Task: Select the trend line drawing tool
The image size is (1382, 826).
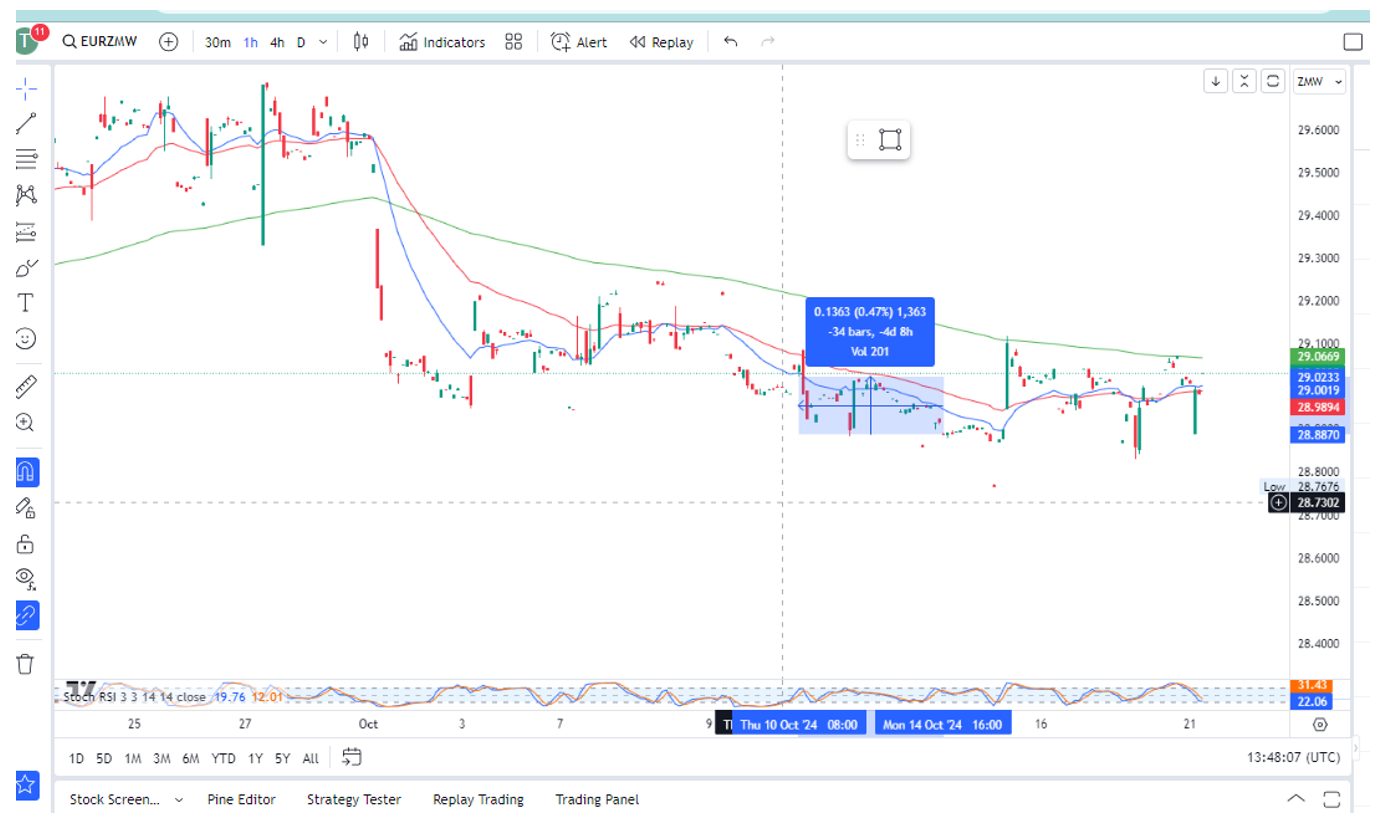Action: tap(26, 123)
